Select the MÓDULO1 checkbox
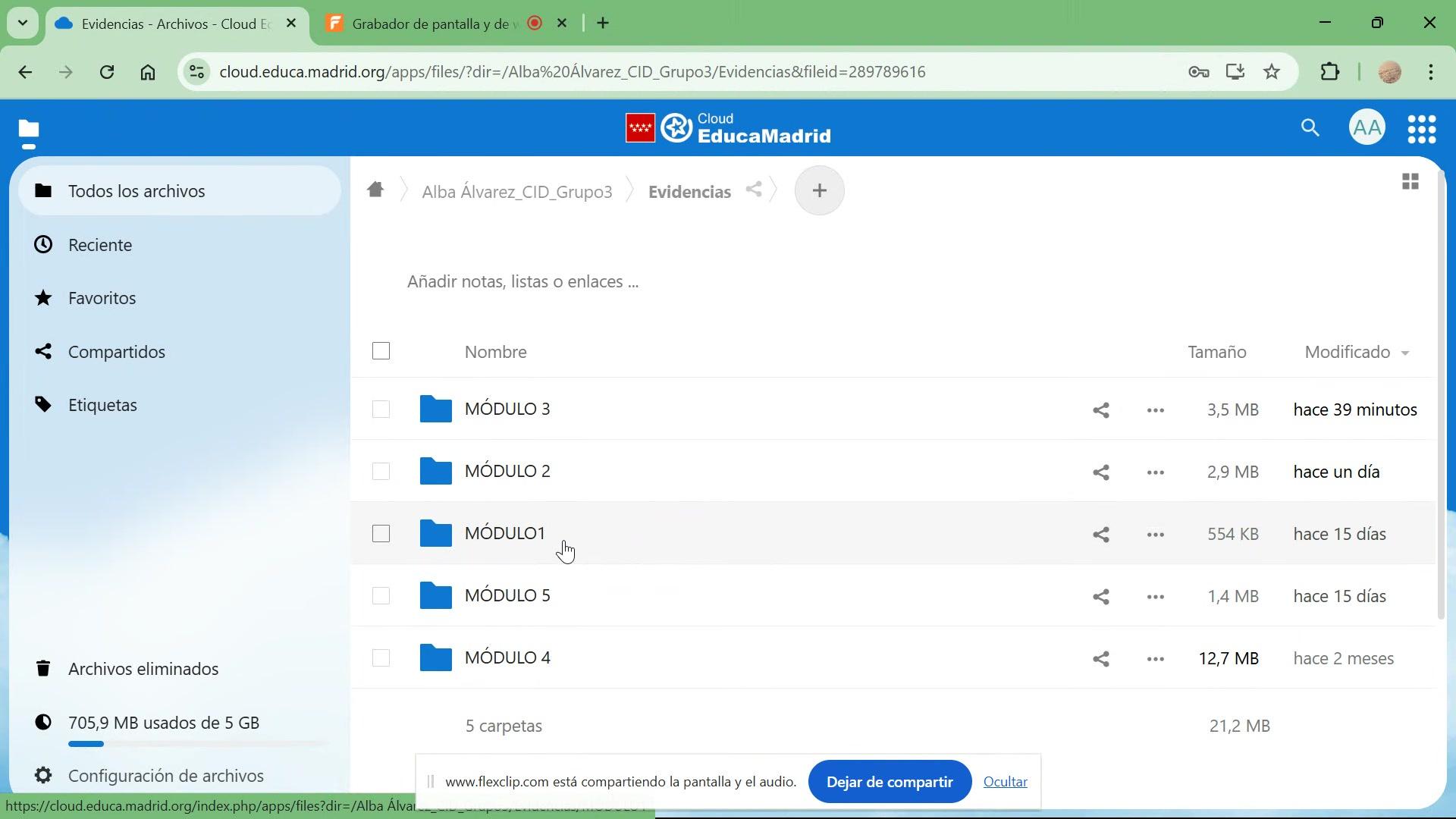 (381, 534)
